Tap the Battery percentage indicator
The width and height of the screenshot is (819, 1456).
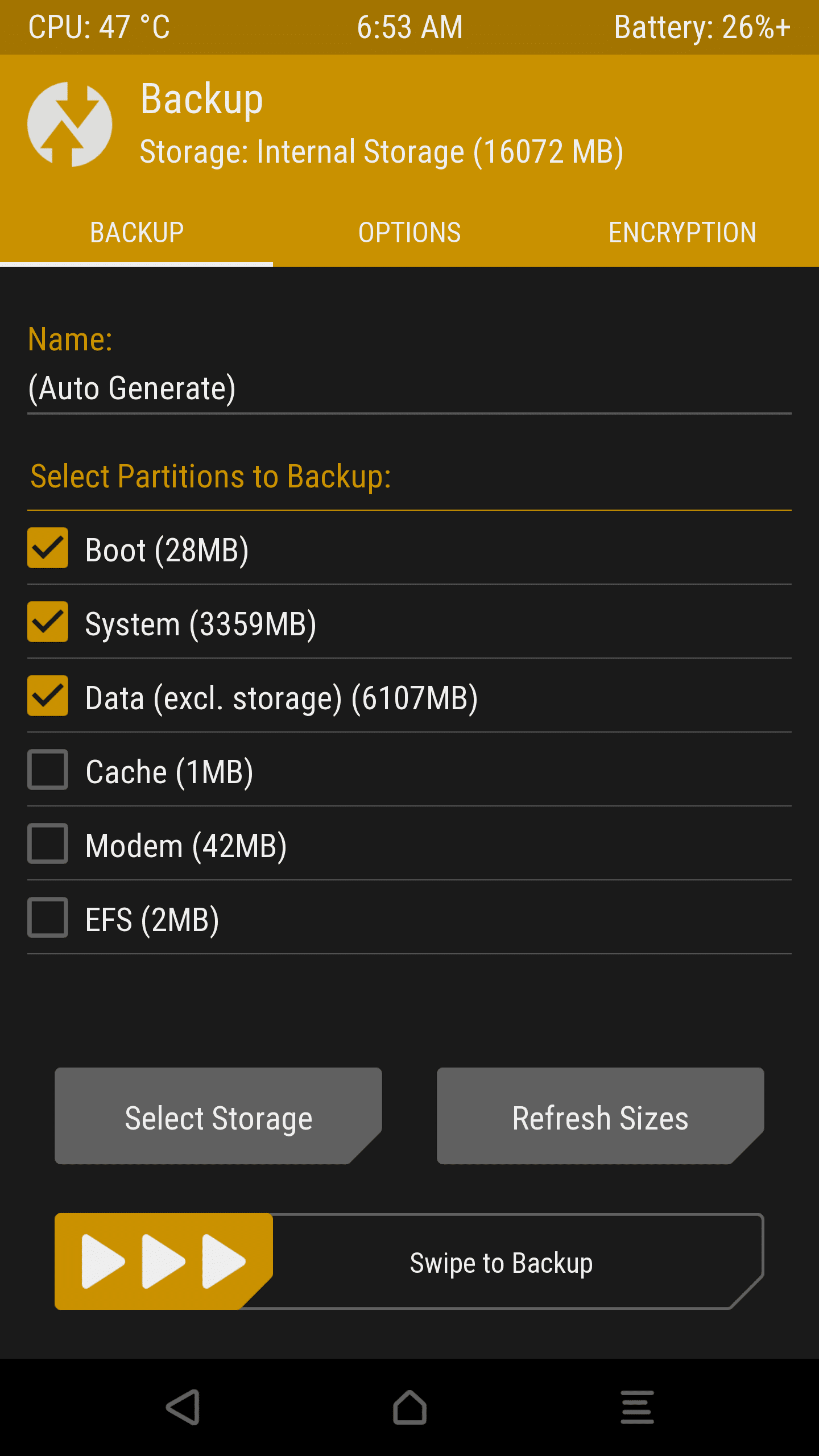702,27
